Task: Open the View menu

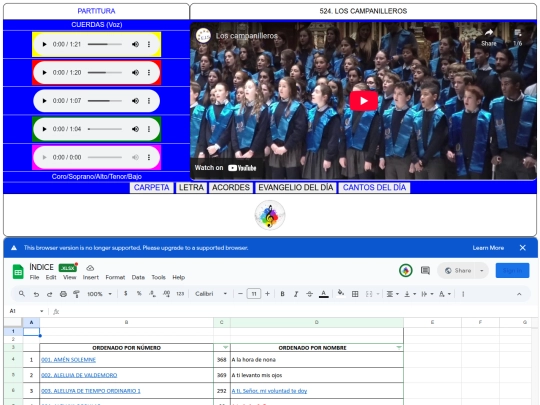Action: pos(70,277)
